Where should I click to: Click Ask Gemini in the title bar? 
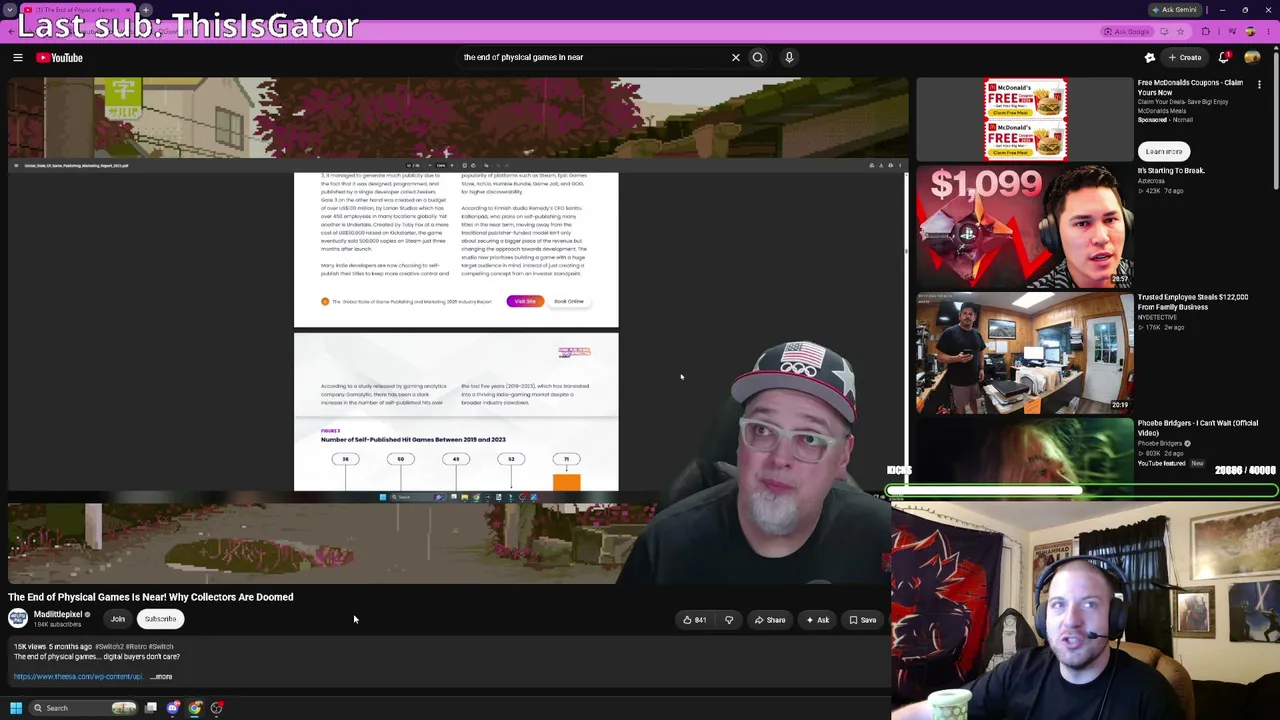pyautogui.click(x=1175, y=10)
